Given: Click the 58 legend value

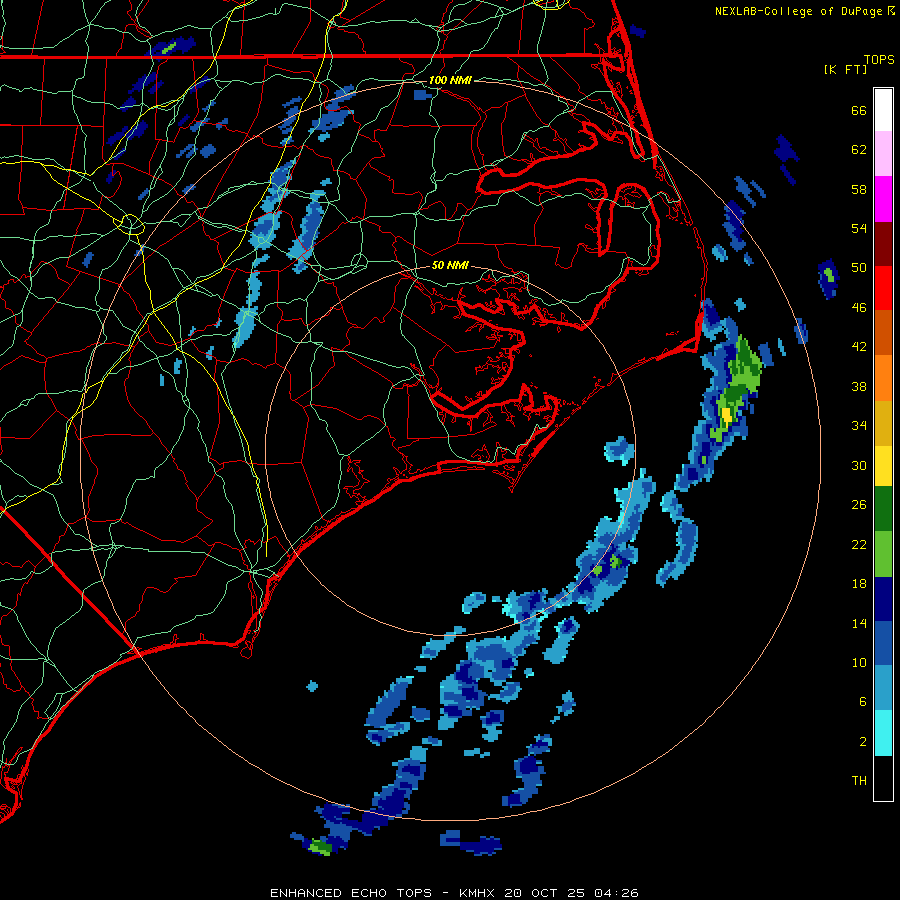Looking at the screenshot, I should [859, 189].
